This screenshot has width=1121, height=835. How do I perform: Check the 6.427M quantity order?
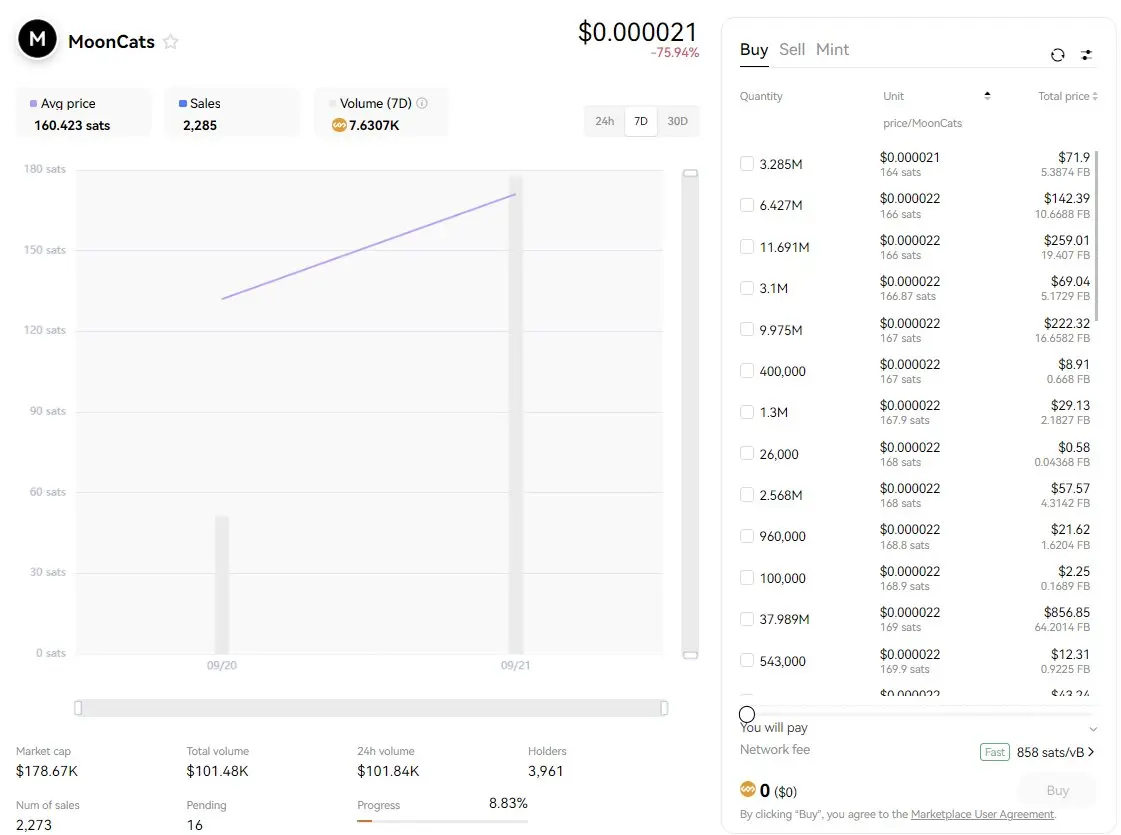pos(747,205)
